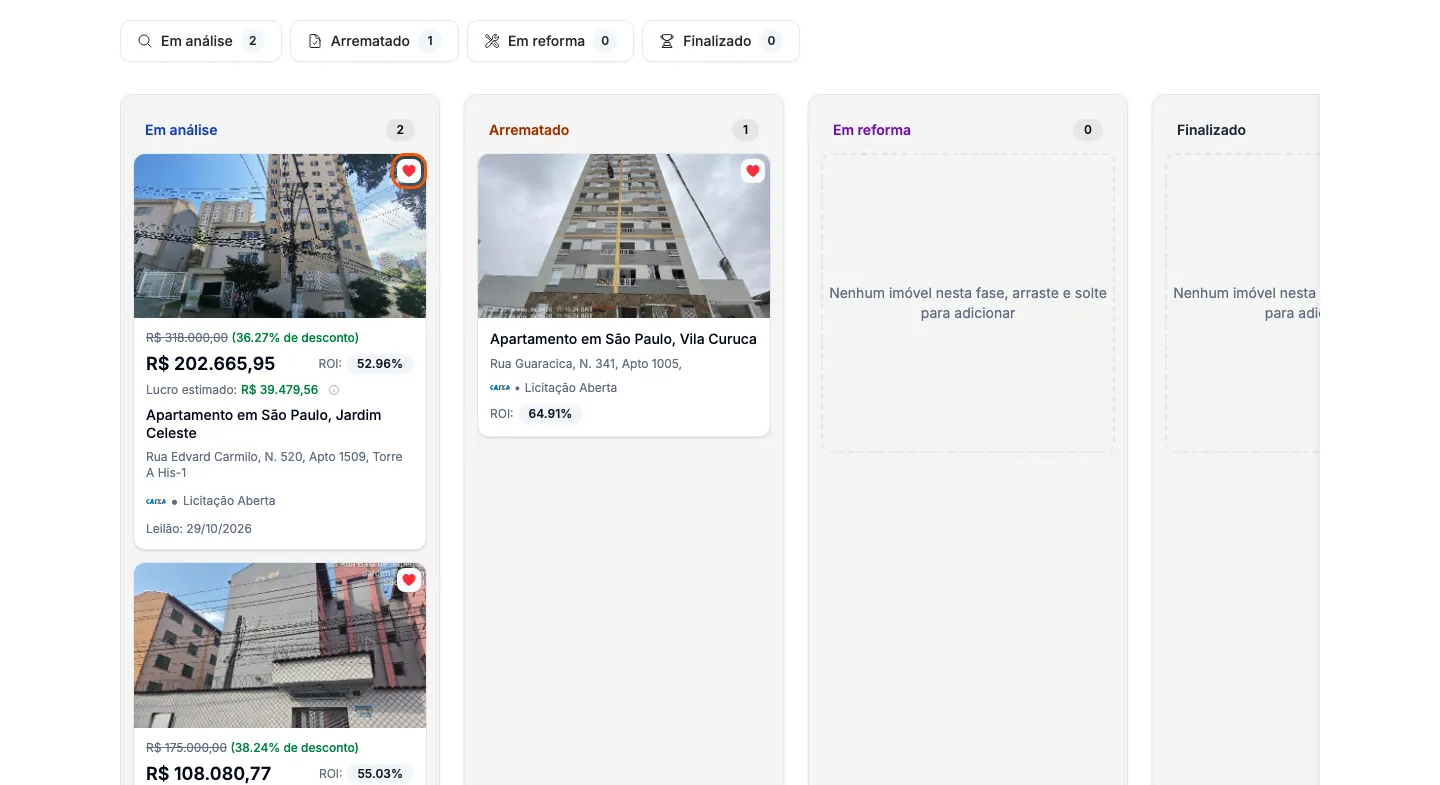Click the count badge "1" in the Arrematado column header

pyautogui.click(x=745, y=130)
